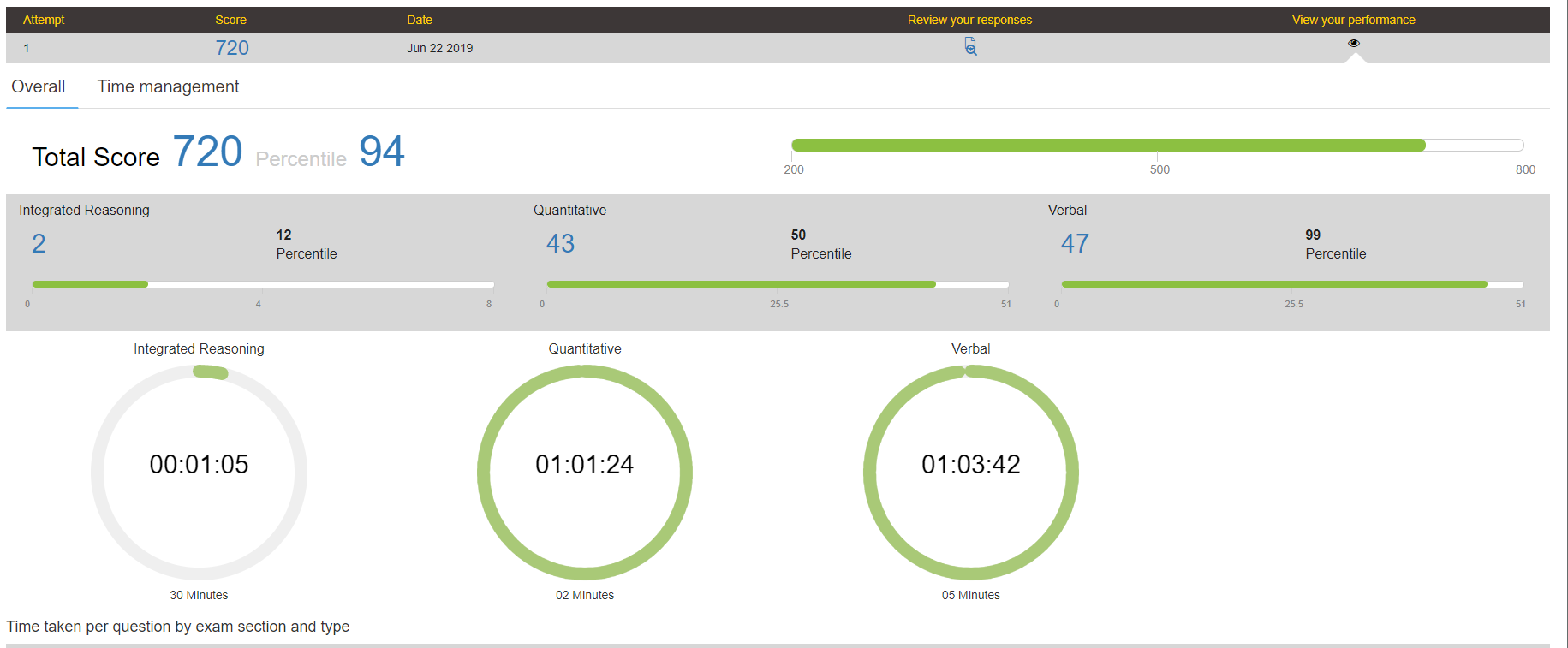Click the Quantitative score value 43
1568x648 pixels.
click(x=561, y=244)
